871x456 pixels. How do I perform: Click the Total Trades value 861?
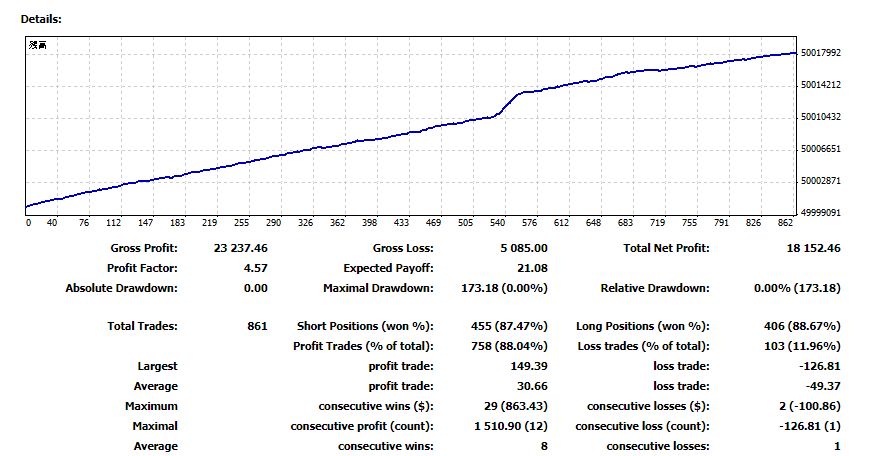tap(257, 326)
